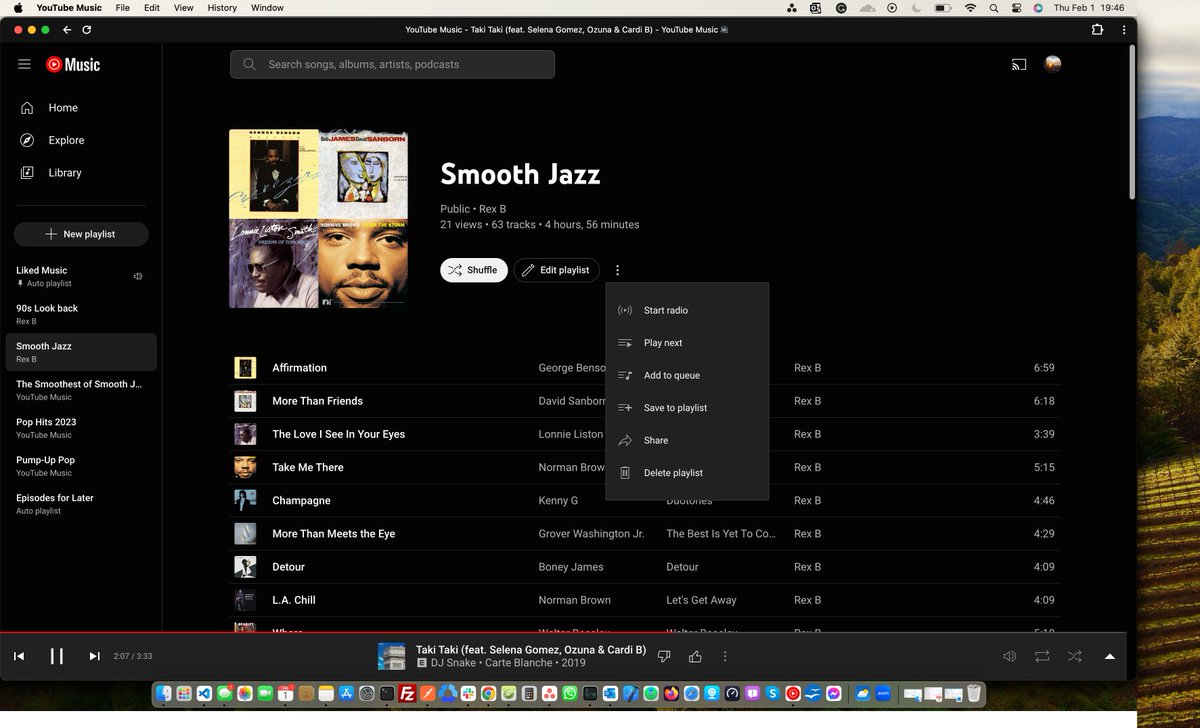Image resolution: width=1200 pixels, height=728 pixels.
Task: Click The Love I See In Your Eyes
Action: click(338, 434)
